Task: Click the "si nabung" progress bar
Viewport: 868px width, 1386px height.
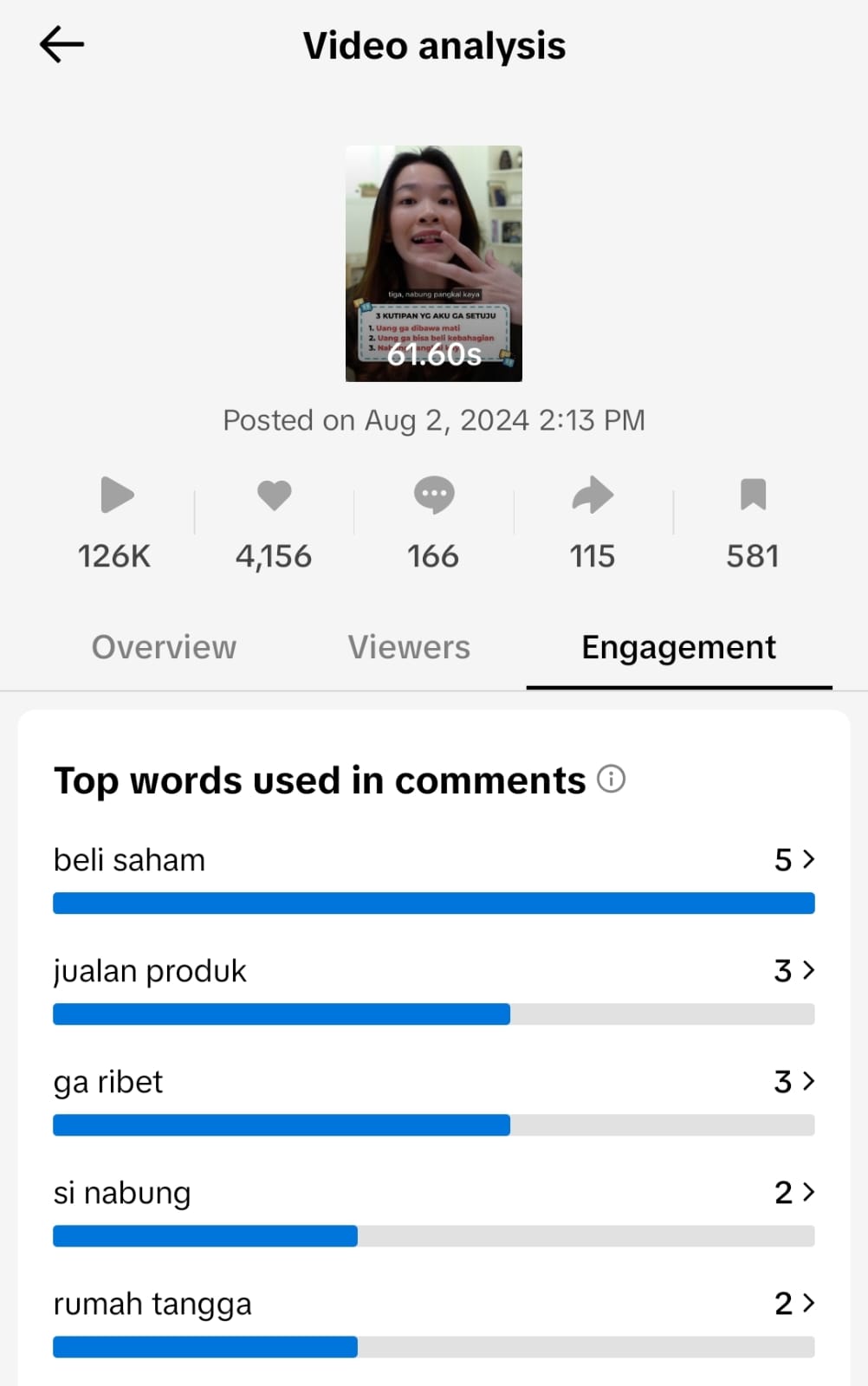Action: point(433,1236)
